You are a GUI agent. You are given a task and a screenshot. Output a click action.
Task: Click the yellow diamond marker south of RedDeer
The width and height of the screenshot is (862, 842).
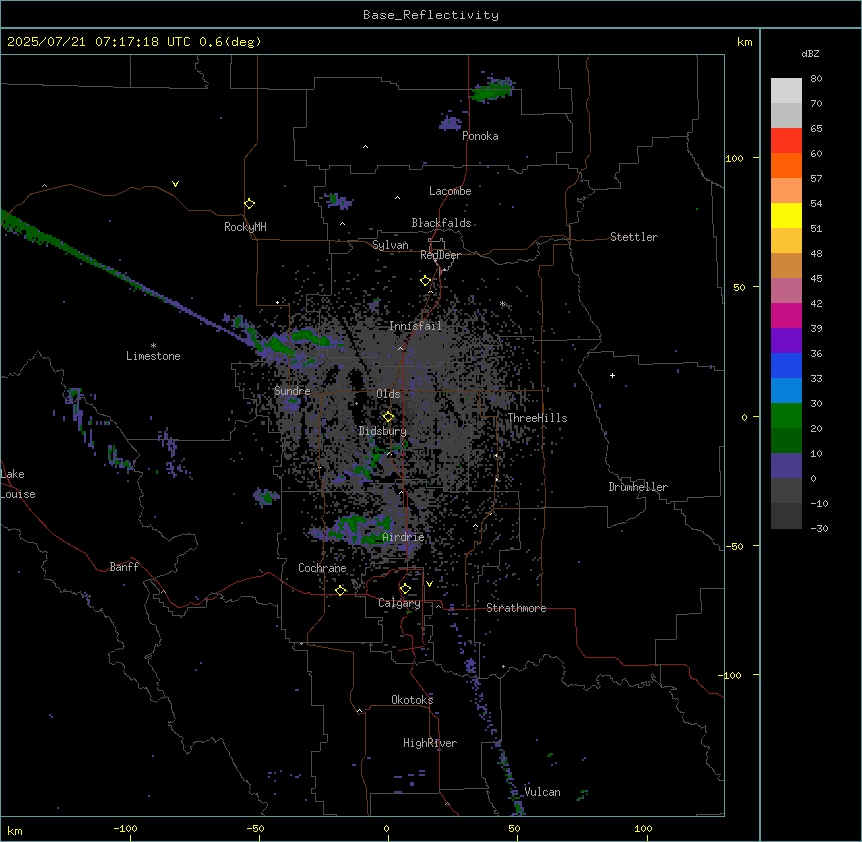[x=426, y=281]
